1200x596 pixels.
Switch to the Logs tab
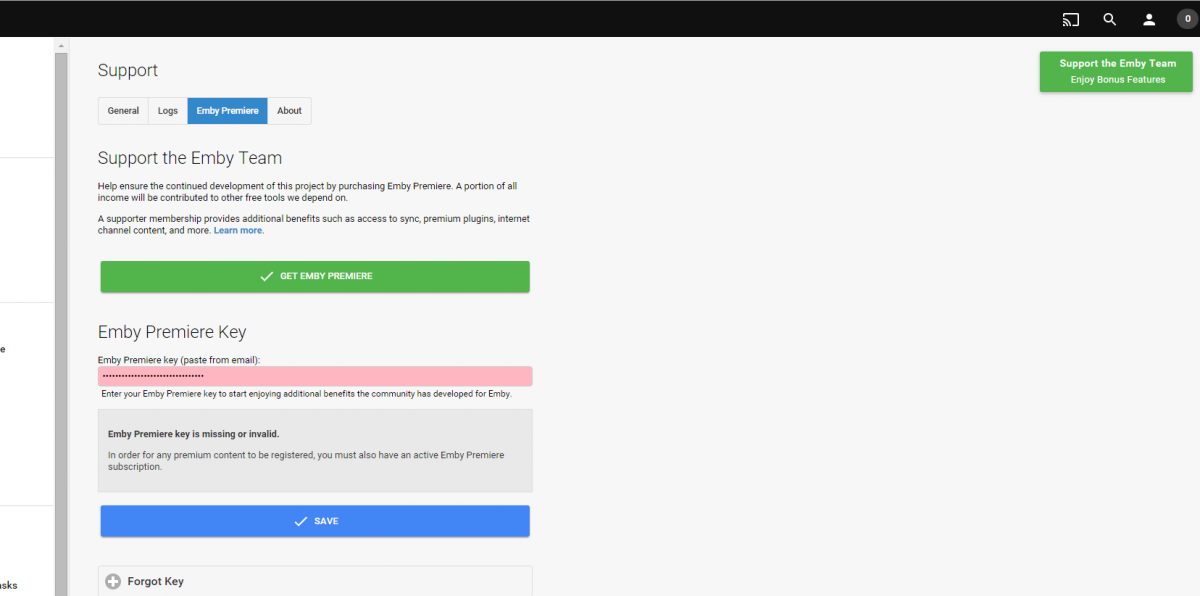pos(168,111)
